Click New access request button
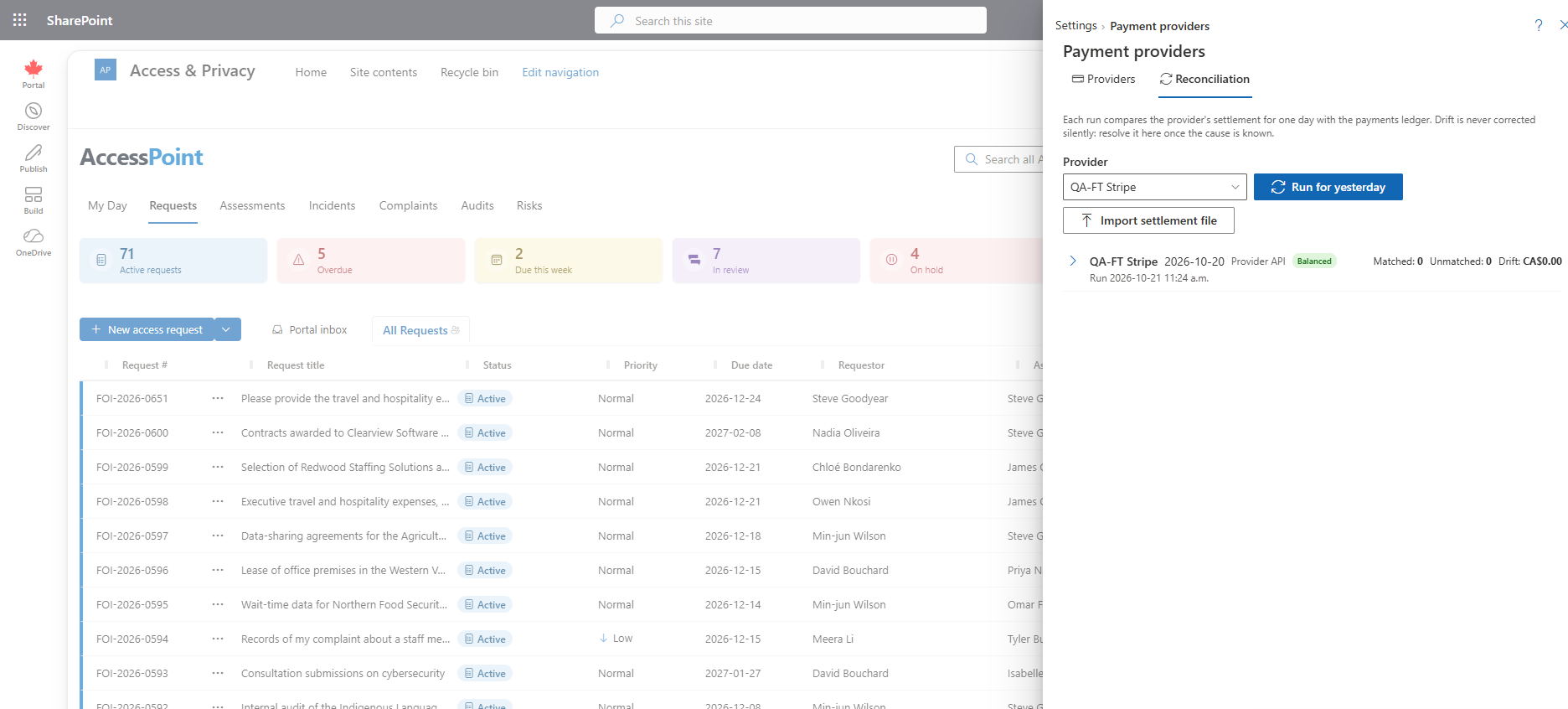 pyautogui.click(x=147, y=329)
